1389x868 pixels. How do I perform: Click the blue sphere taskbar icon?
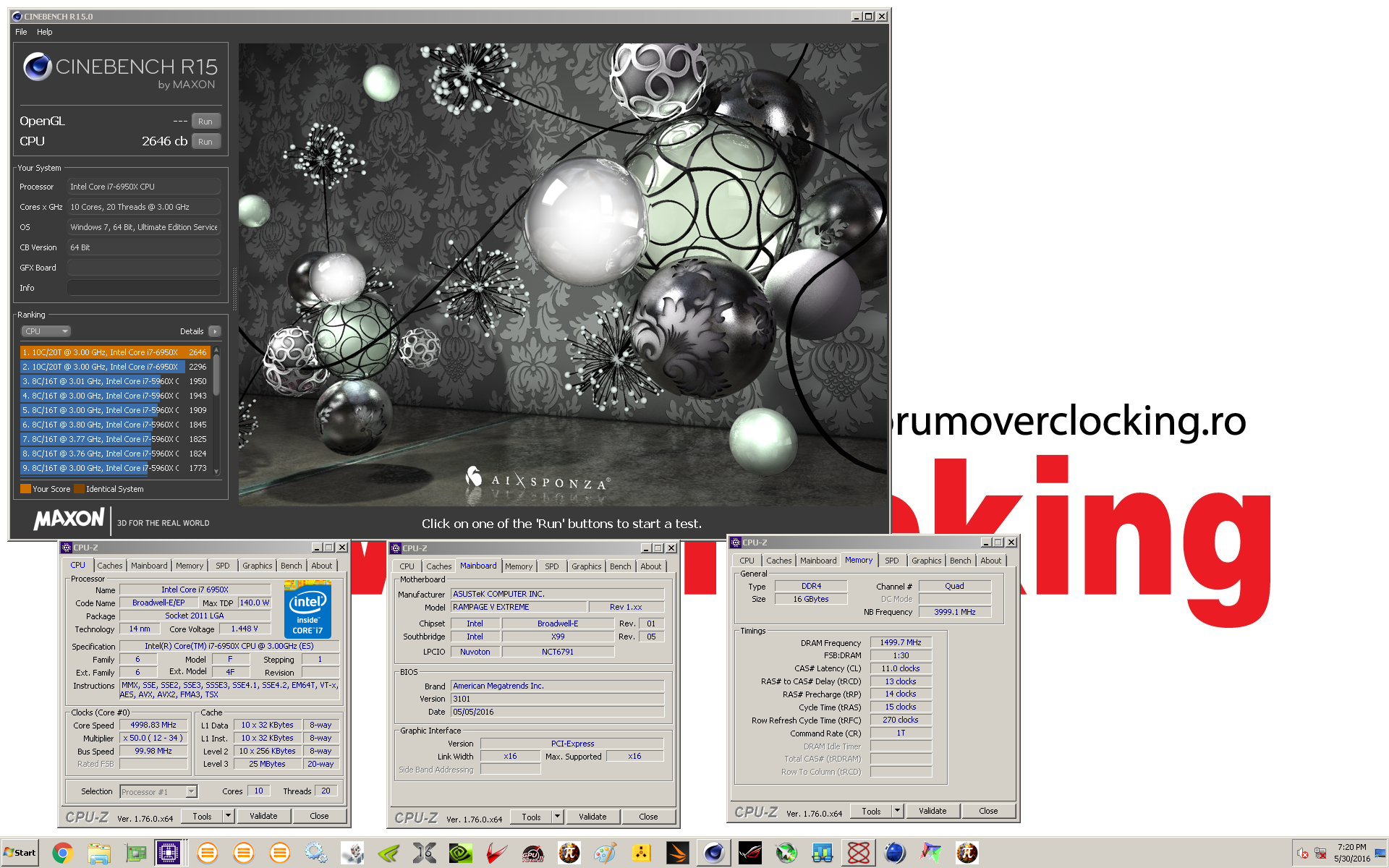pos(894,853)
